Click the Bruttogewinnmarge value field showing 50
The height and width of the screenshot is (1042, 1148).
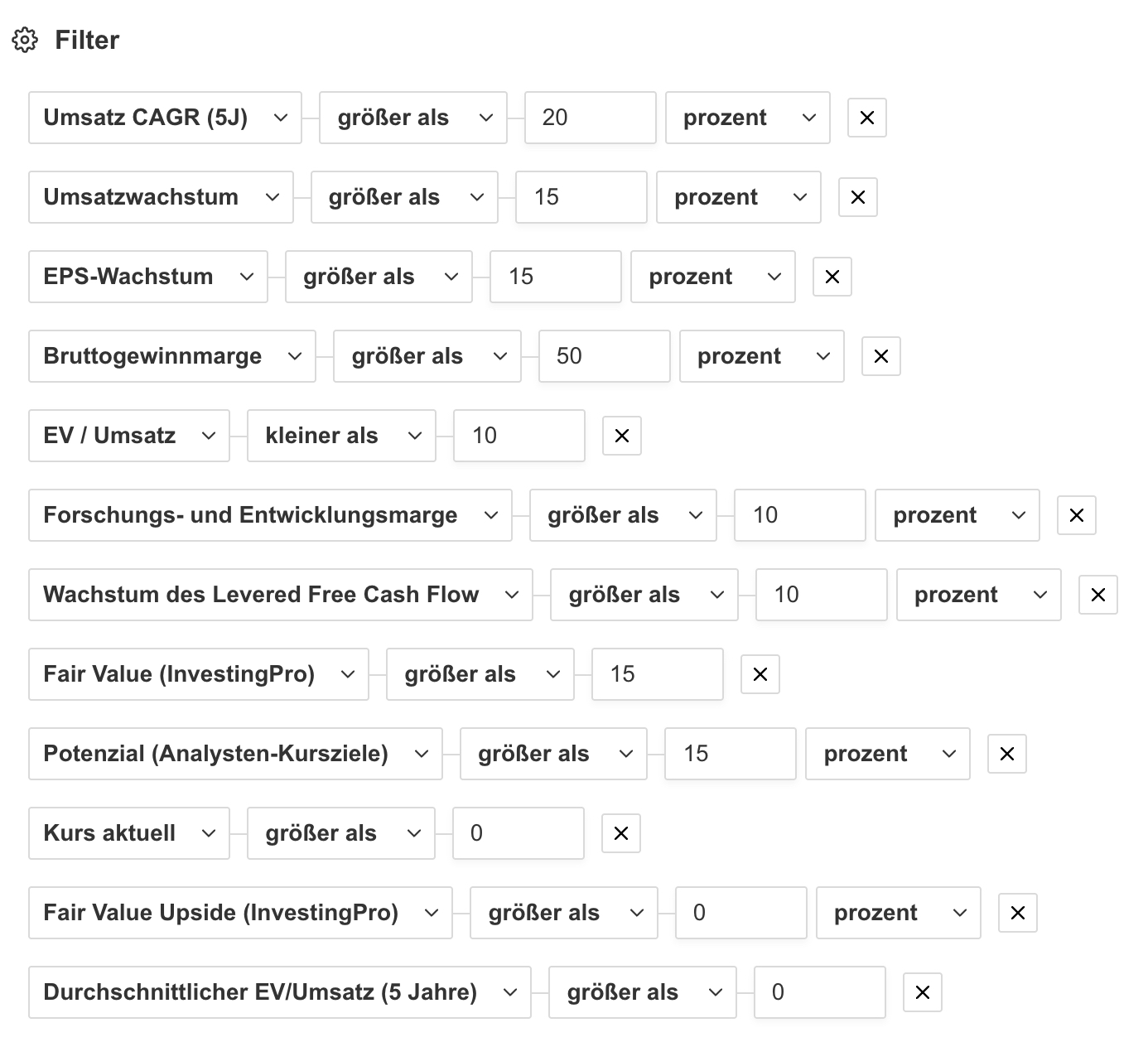click(x=604, y=356)
